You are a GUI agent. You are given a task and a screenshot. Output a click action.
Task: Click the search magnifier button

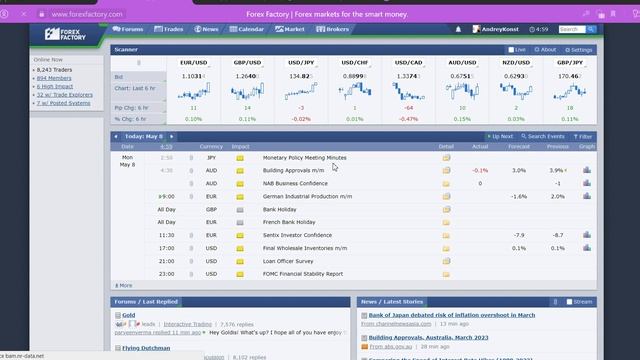[x=591, y=29]
